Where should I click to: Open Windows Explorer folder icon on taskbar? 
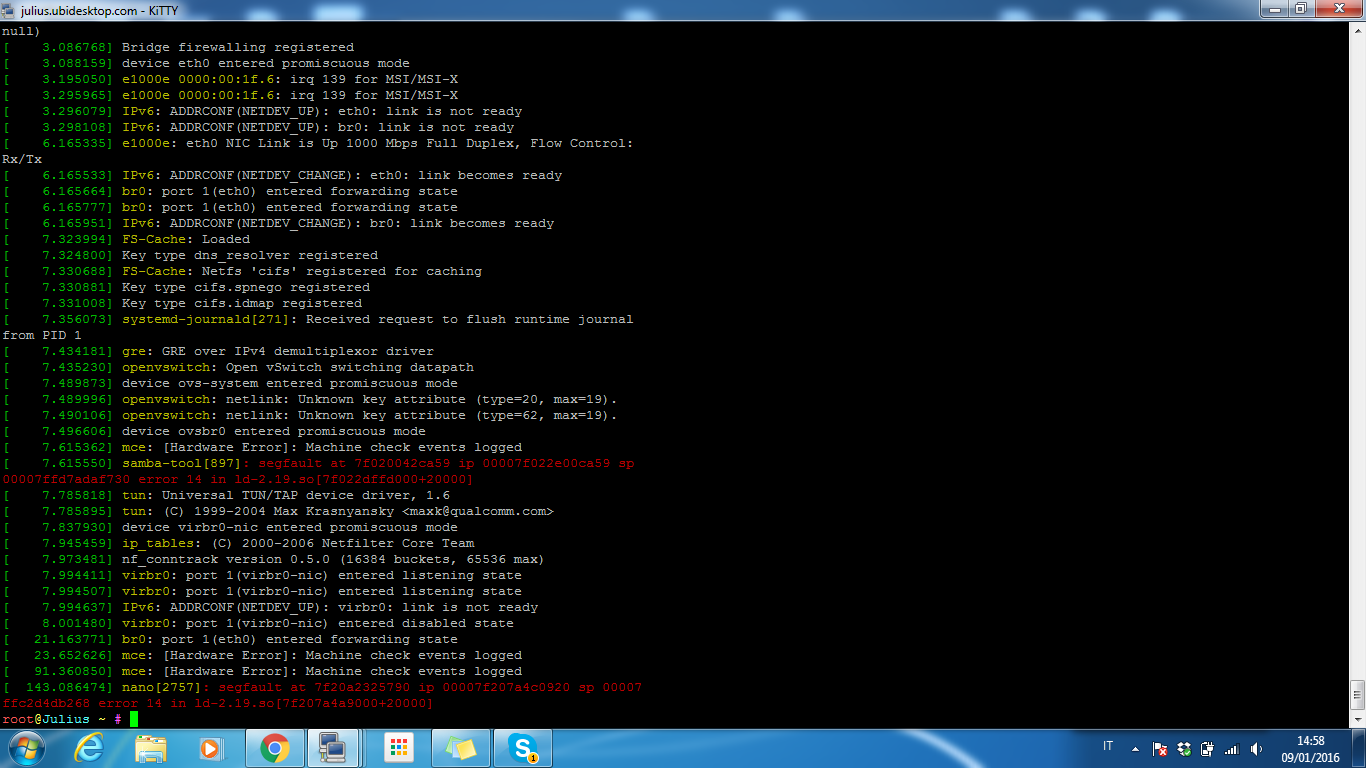point(151,748)
